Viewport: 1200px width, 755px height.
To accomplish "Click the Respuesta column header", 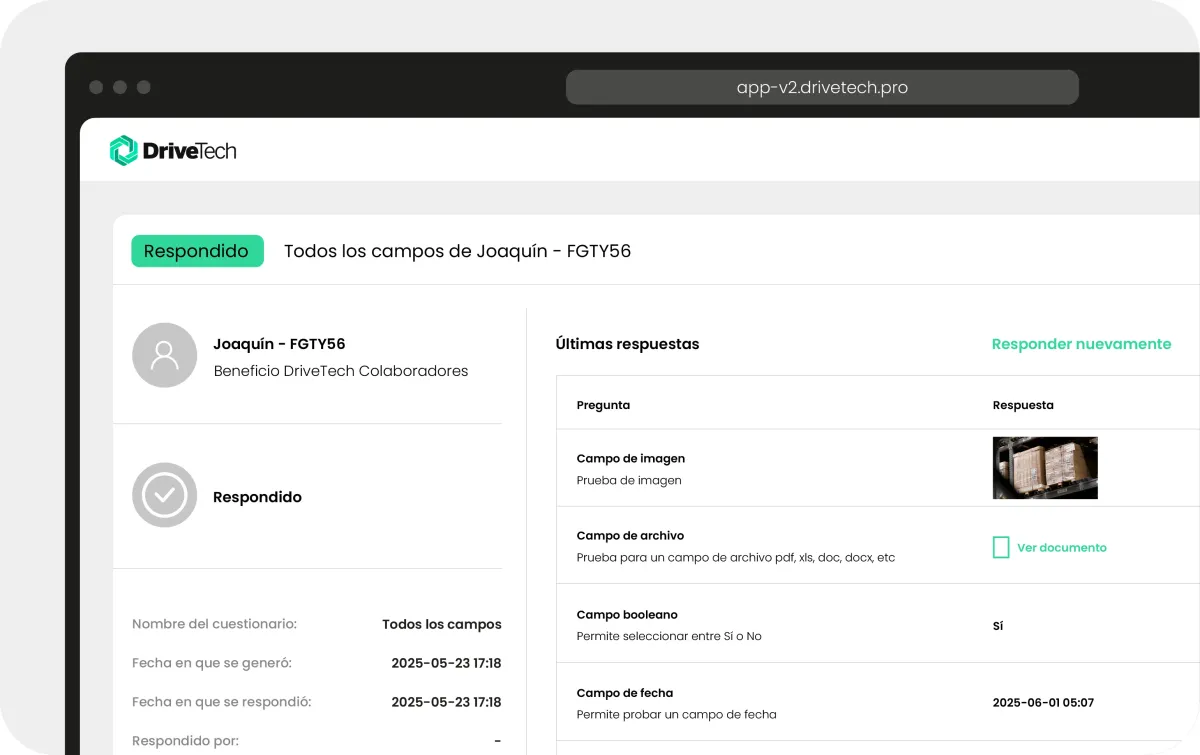I will [x=1023, y=405].
